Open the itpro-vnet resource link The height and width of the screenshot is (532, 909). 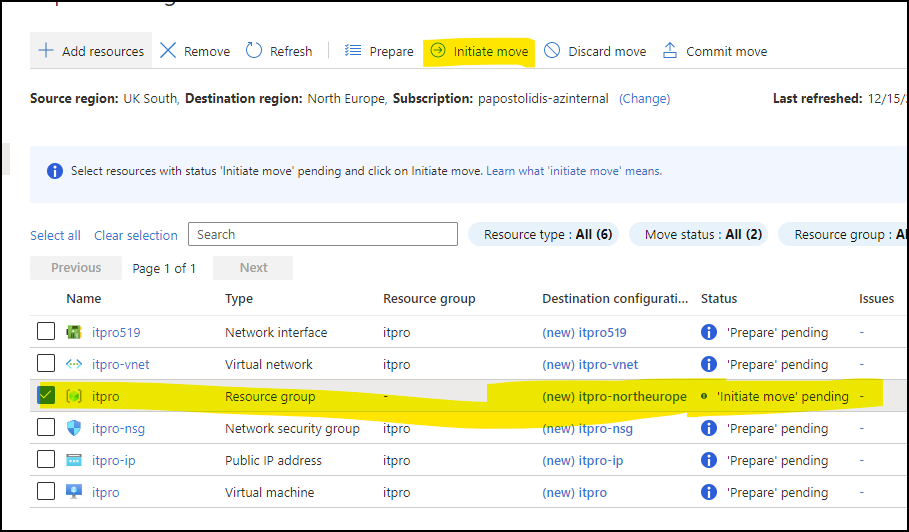tap(120, 364)
